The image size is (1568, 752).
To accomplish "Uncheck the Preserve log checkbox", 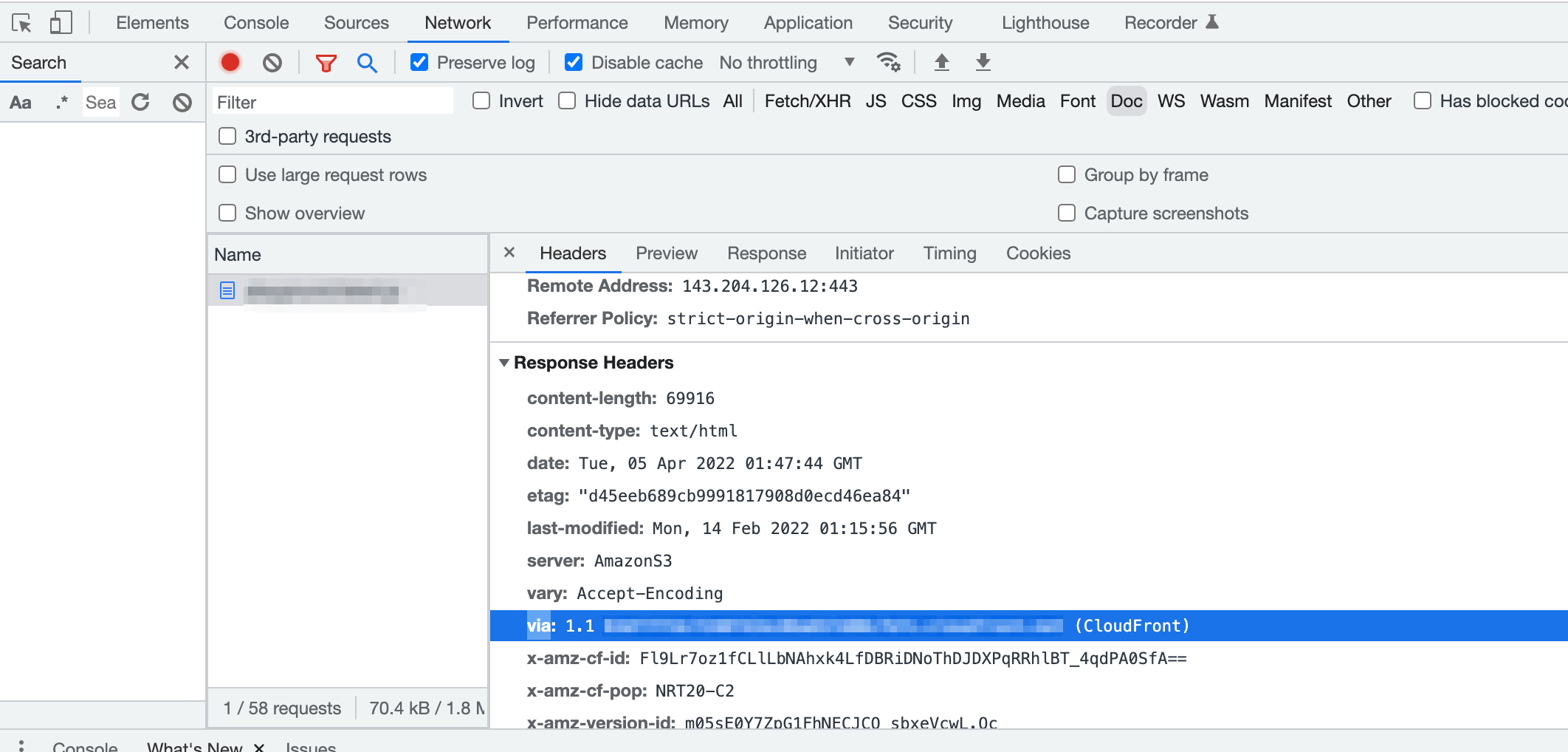I will coord(419,62).
